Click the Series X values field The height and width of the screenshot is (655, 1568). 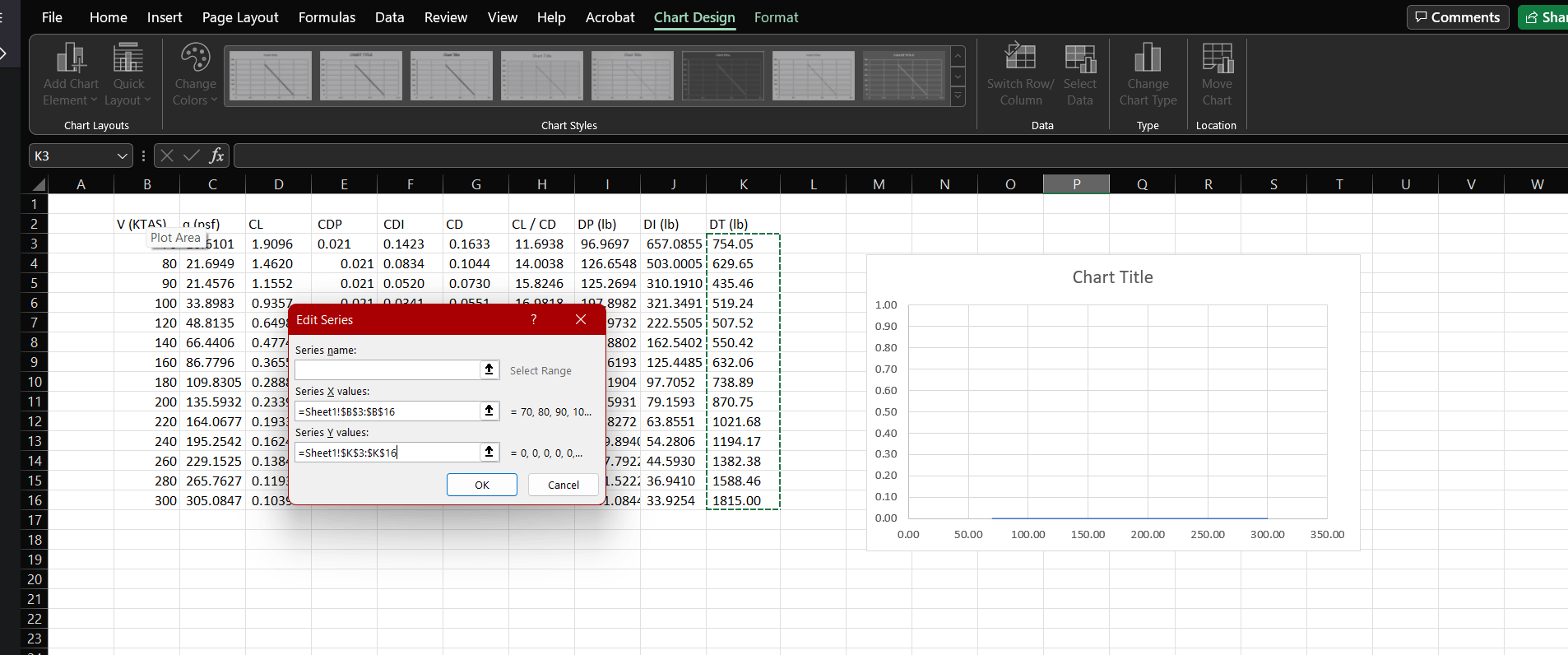click(x=387, y=411)
